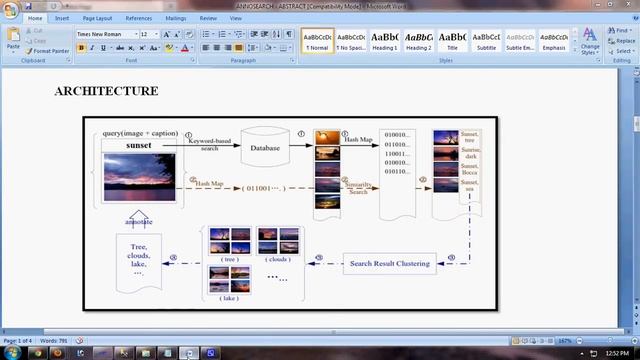Open underline style dropdown arrow
The height and width of the screenshot is (360, 640).
point(111,48)
